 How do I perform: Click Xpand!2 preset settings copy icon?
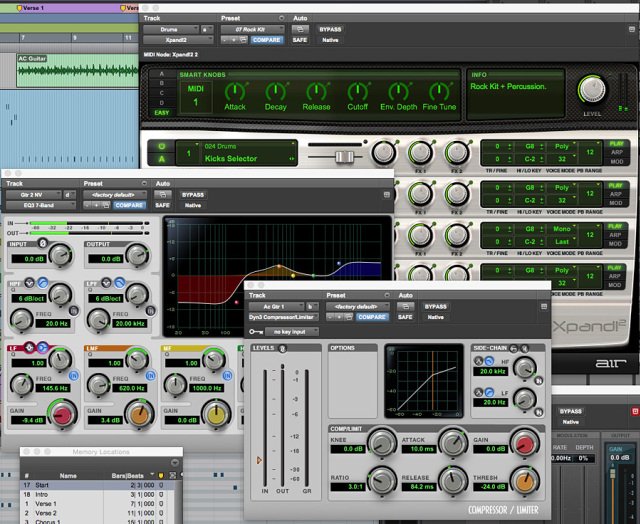pos(243,40)
